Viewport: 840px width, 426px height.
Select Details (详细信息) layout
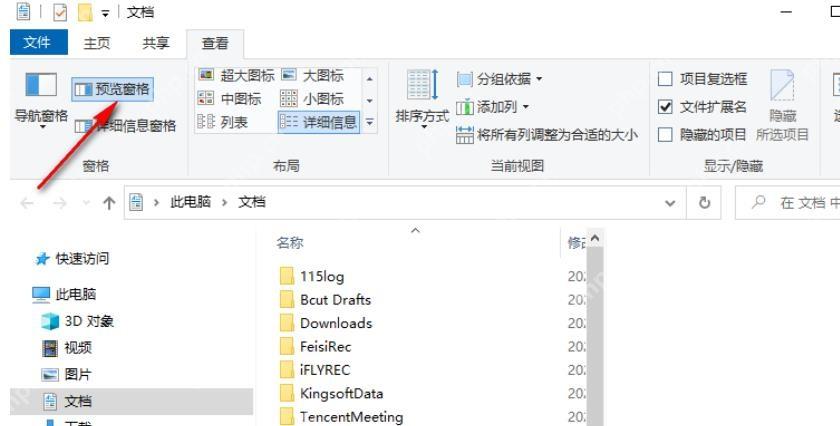pyautogui.click(x=318, y=122)
